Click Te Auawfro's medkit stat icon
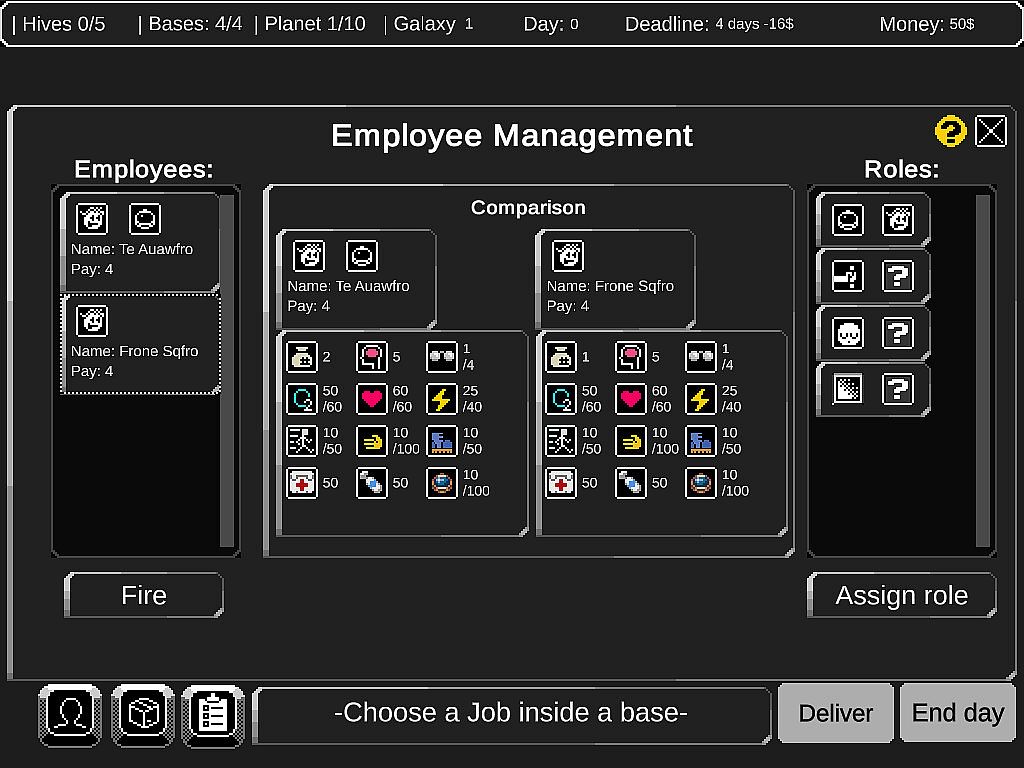1024x768 pixels. 302,483
